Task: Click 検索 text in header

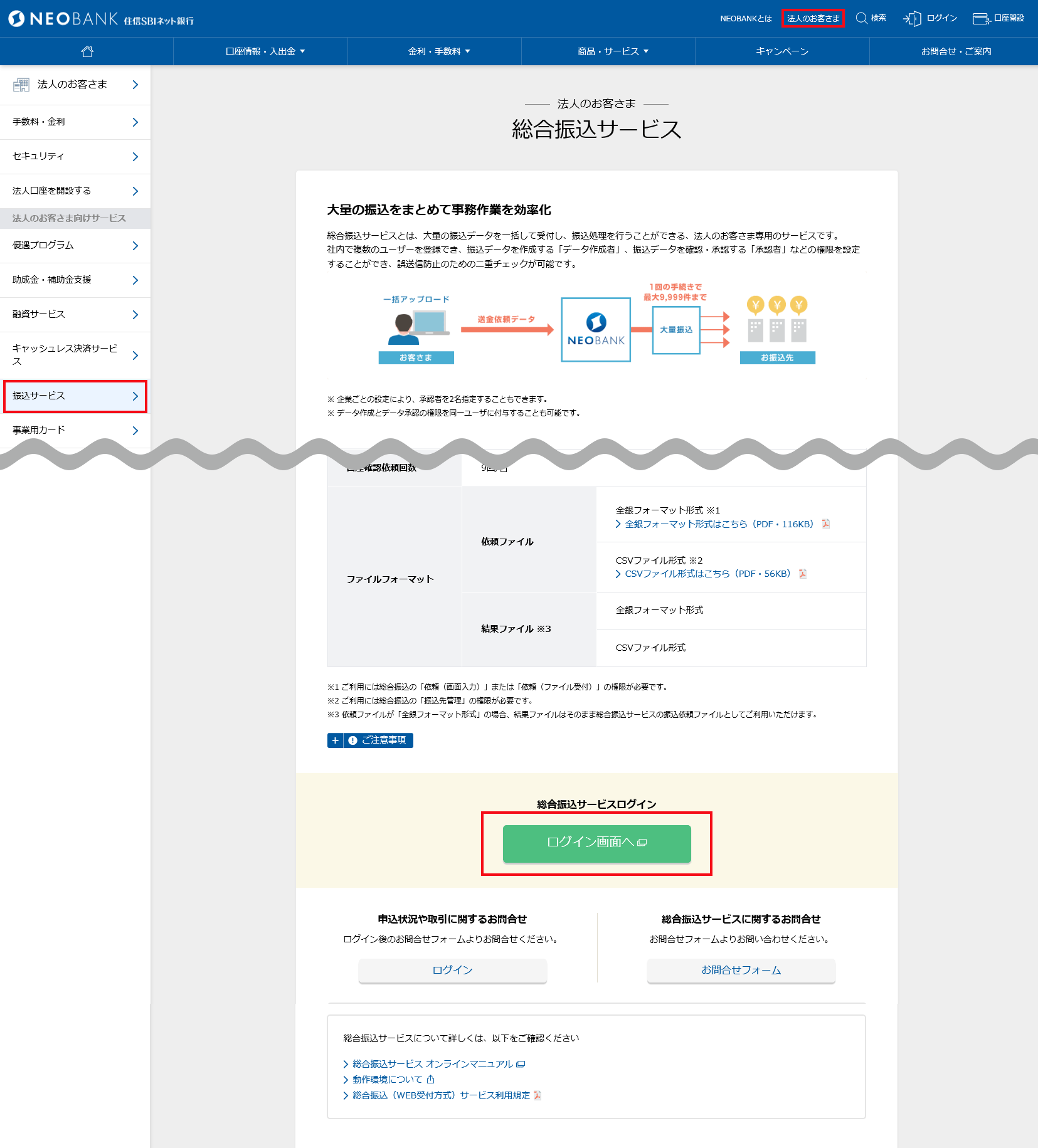Action: pyautogui.click(x=879, y=18)
